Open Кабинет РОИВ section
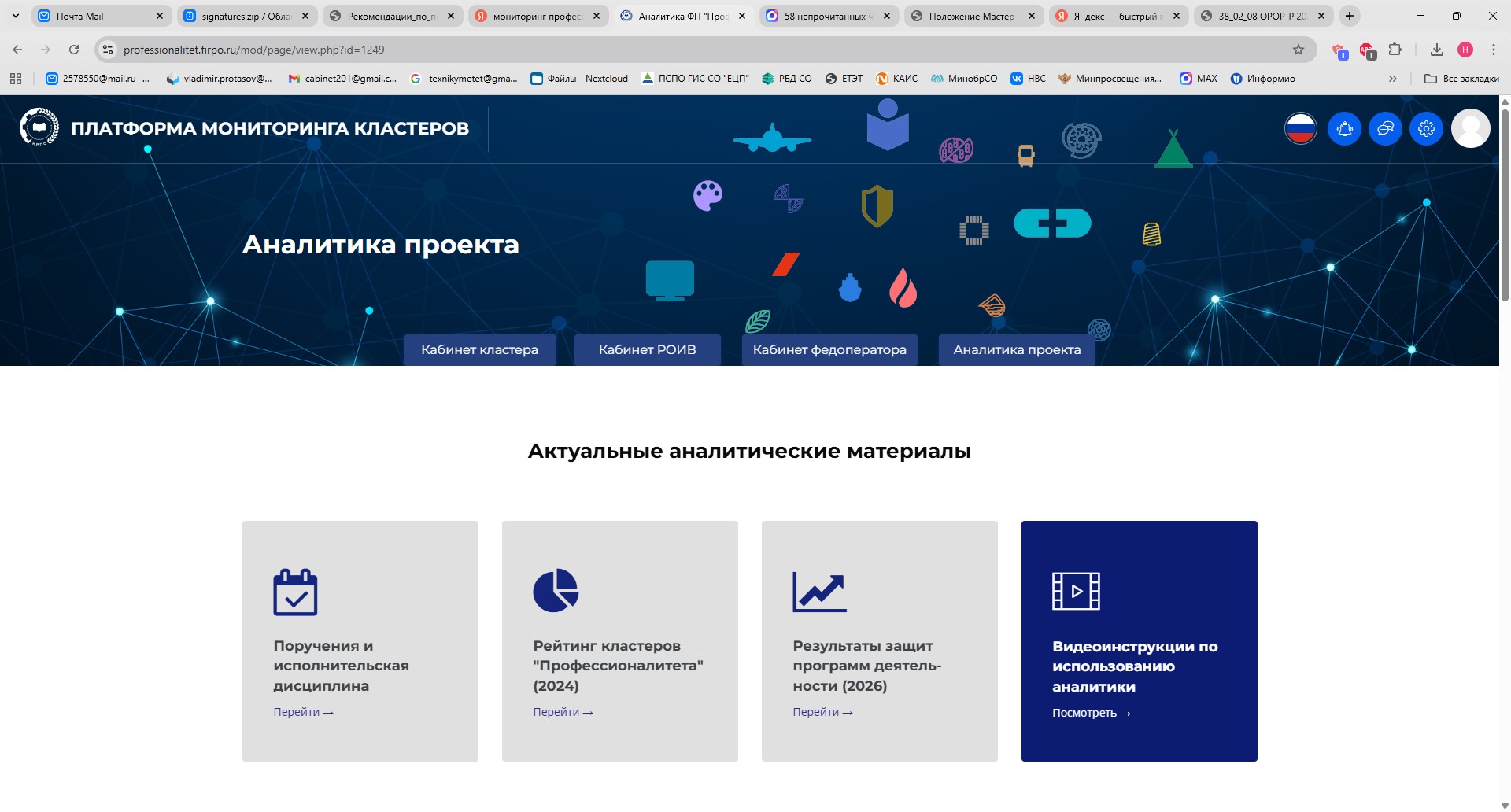Screen dimensions: 1511x812 pyautogui.click(x=647, y=350)
